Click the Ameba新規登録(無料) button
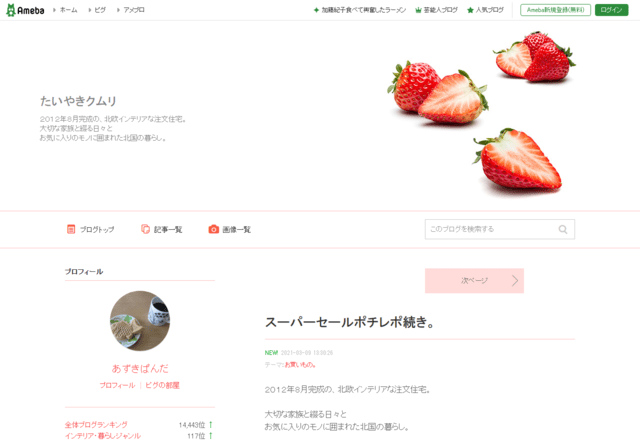 coord(555,10)
